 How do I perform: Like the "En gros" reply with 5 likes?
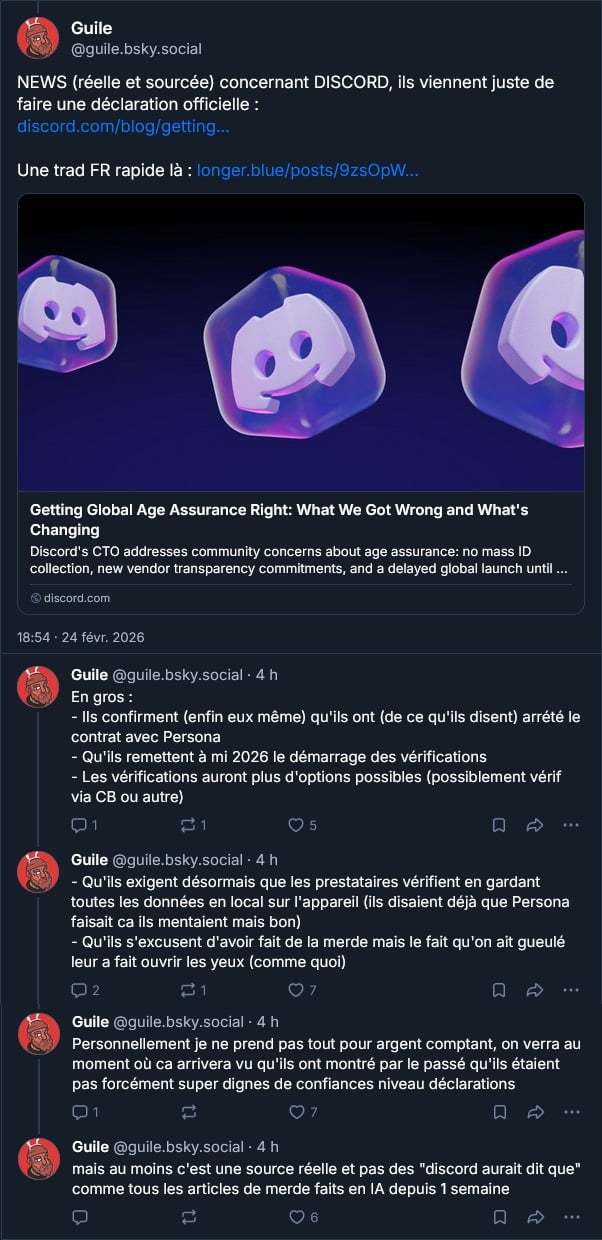[x=296, y=825]
